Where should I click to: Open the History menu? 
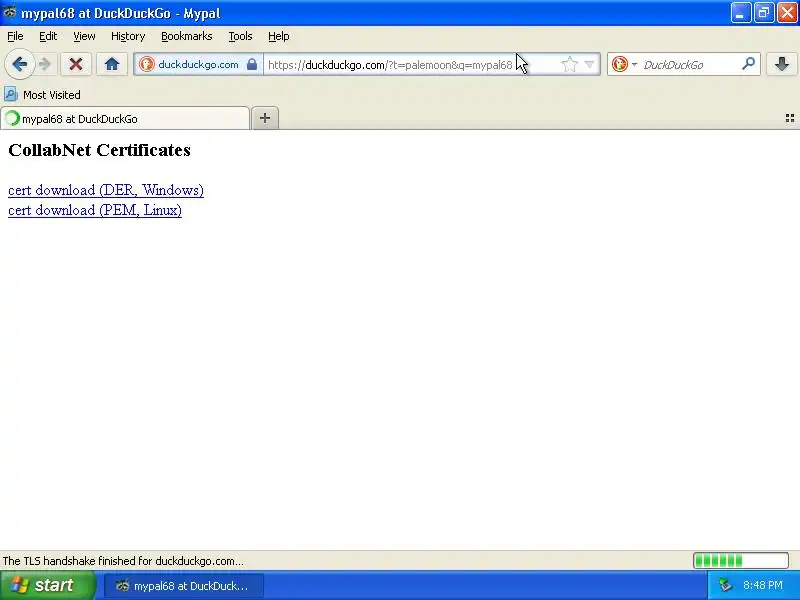[x=128, y=36]
